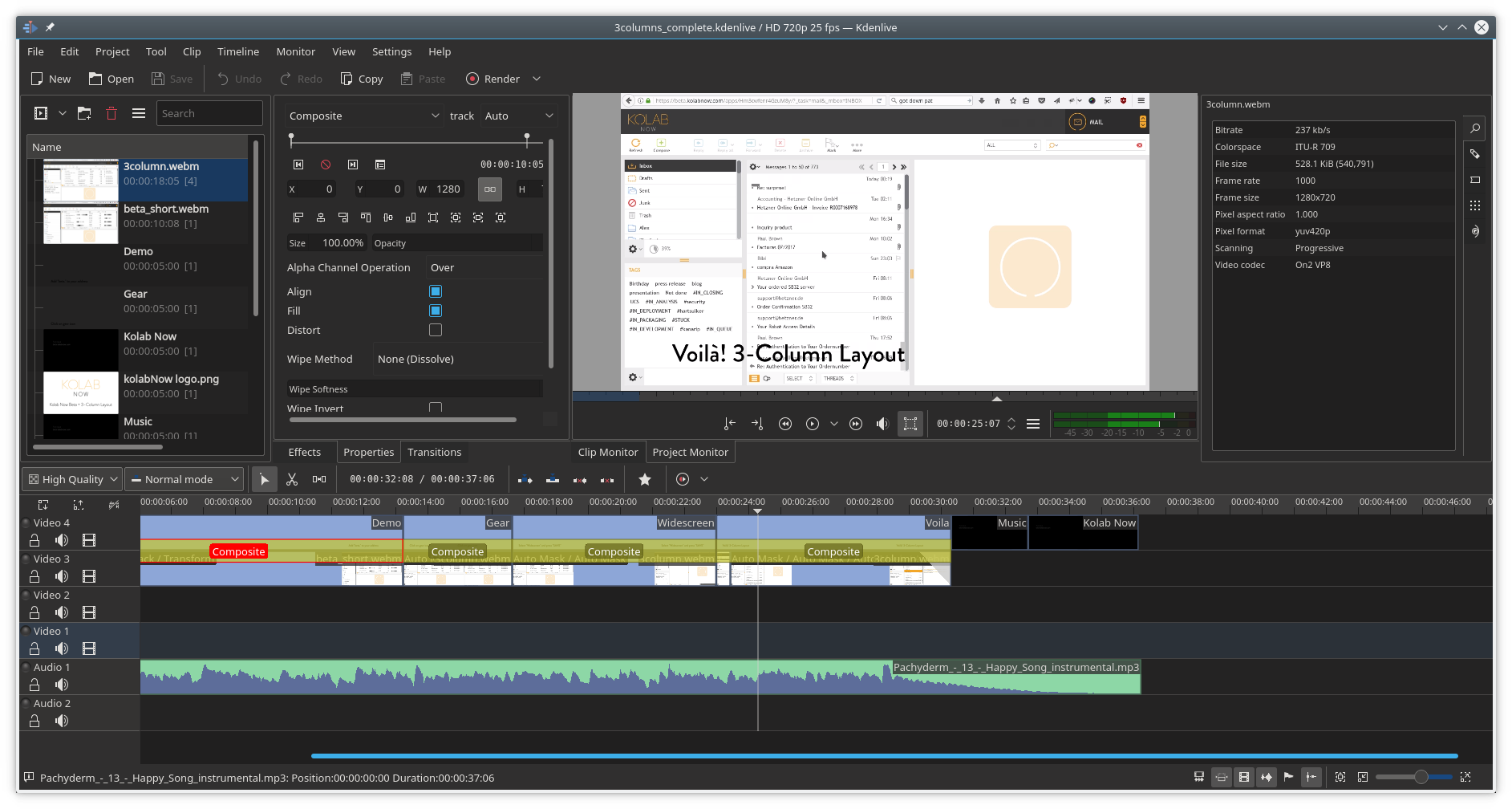Image resolution: width=1512 pixels, height=809 pixels.
Task: Click the Name column header
Action: 138,147
